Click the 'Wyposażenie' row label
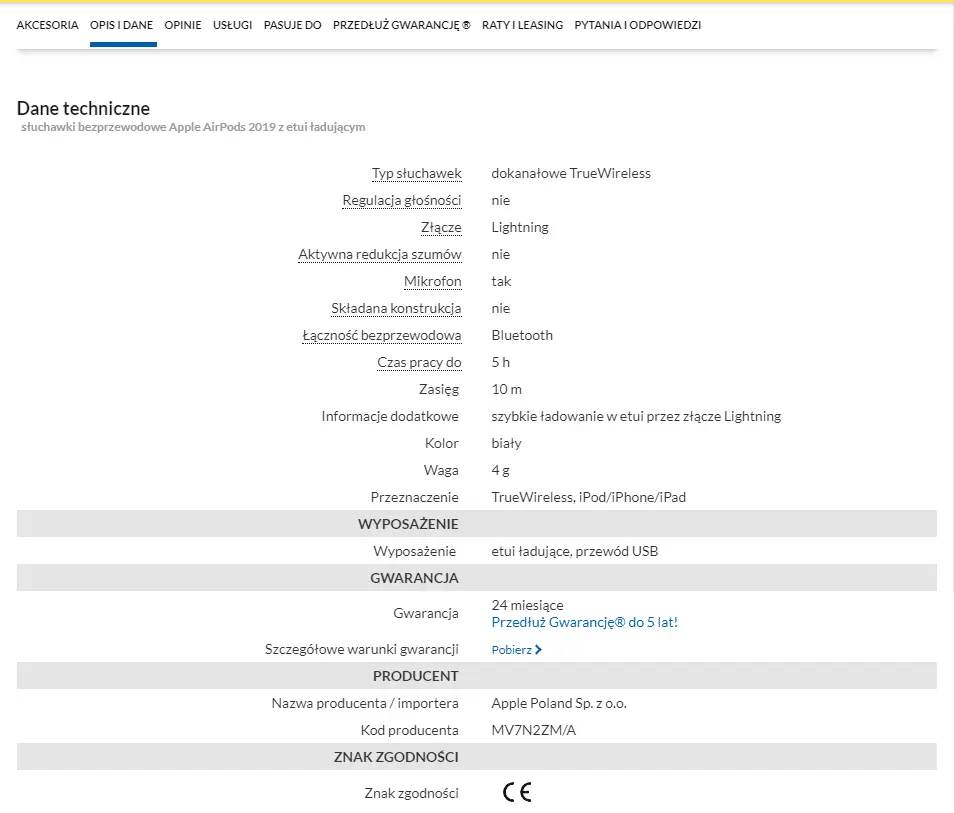Image resolution: width=954 pixels, height=813 pixels. point(415,551)
